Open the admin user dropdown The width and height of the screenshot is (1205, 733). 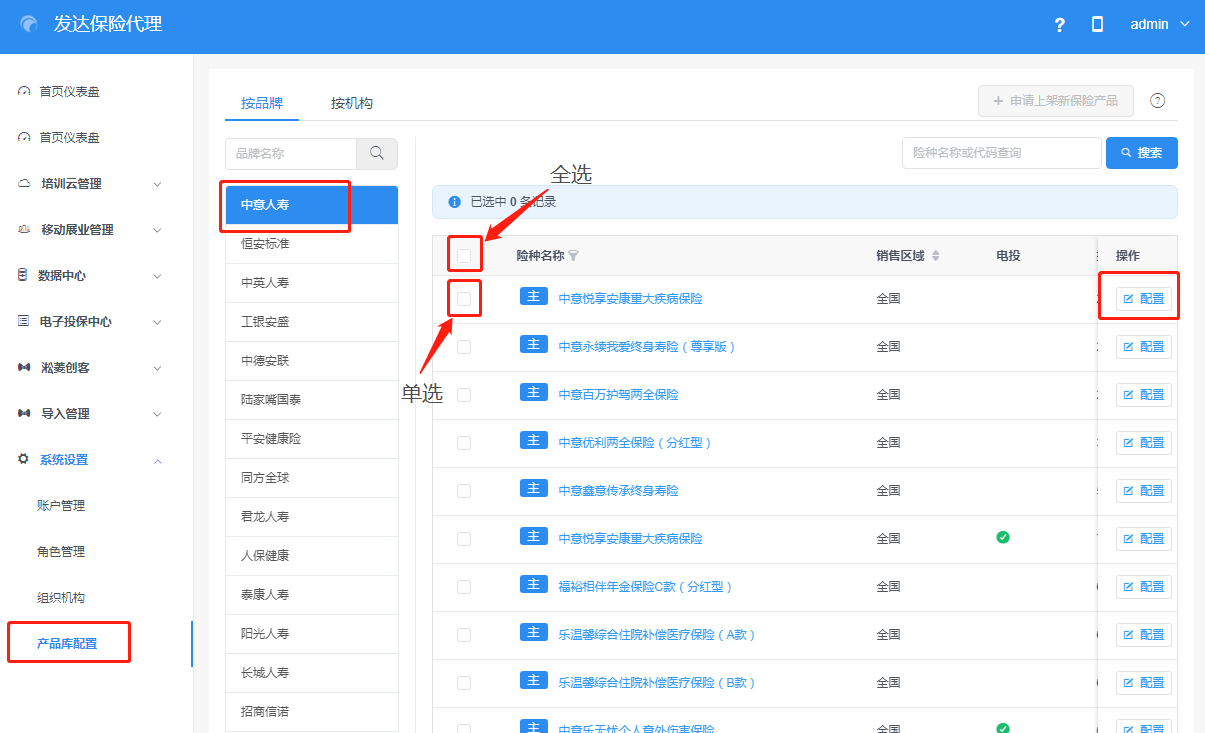click(x=1160, y=25)
